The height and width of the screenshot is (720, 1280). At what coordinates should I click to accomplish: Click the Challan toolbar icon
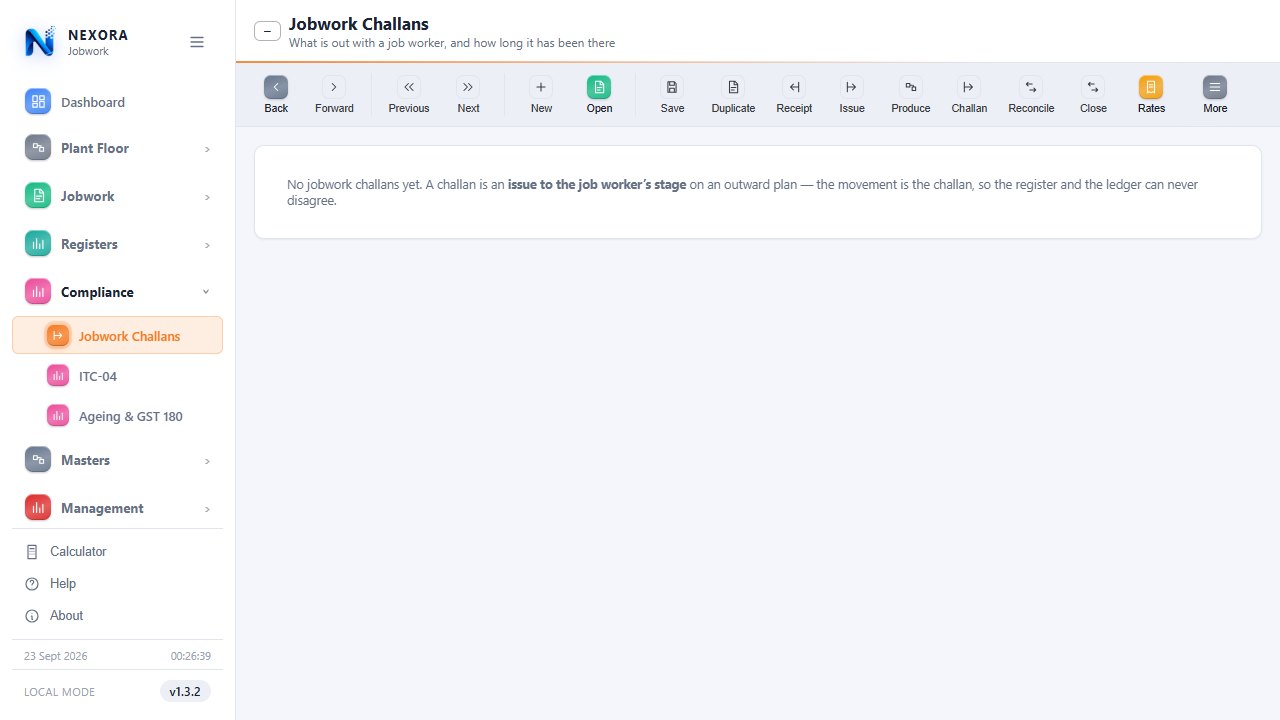click(x=969, y=87)
